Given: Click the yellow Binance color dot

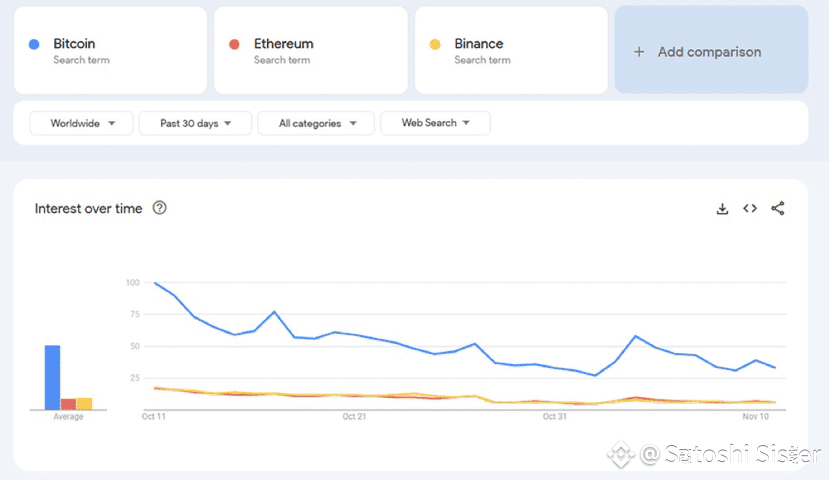Looking at the screenshot, I should click(434, 45).
